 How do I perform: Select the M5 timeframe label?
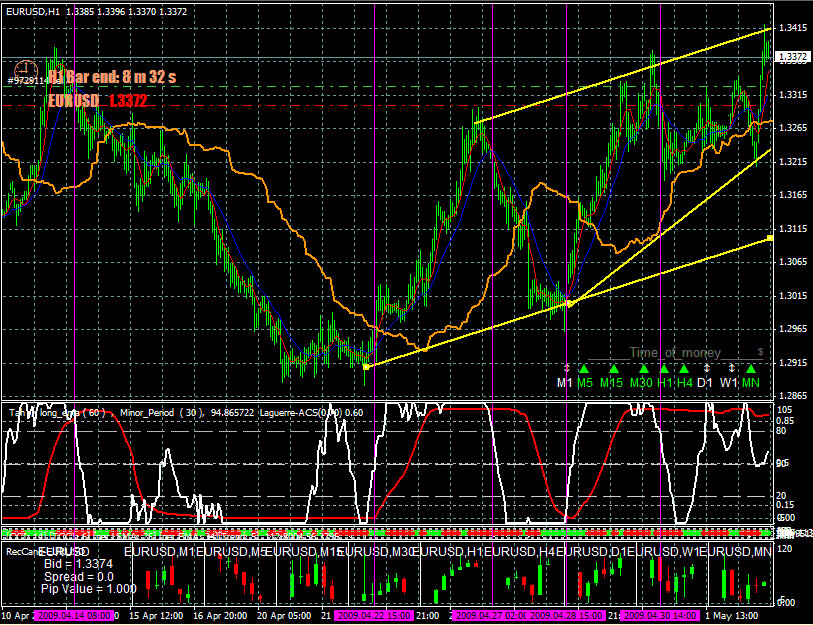[x=585, y=383]
